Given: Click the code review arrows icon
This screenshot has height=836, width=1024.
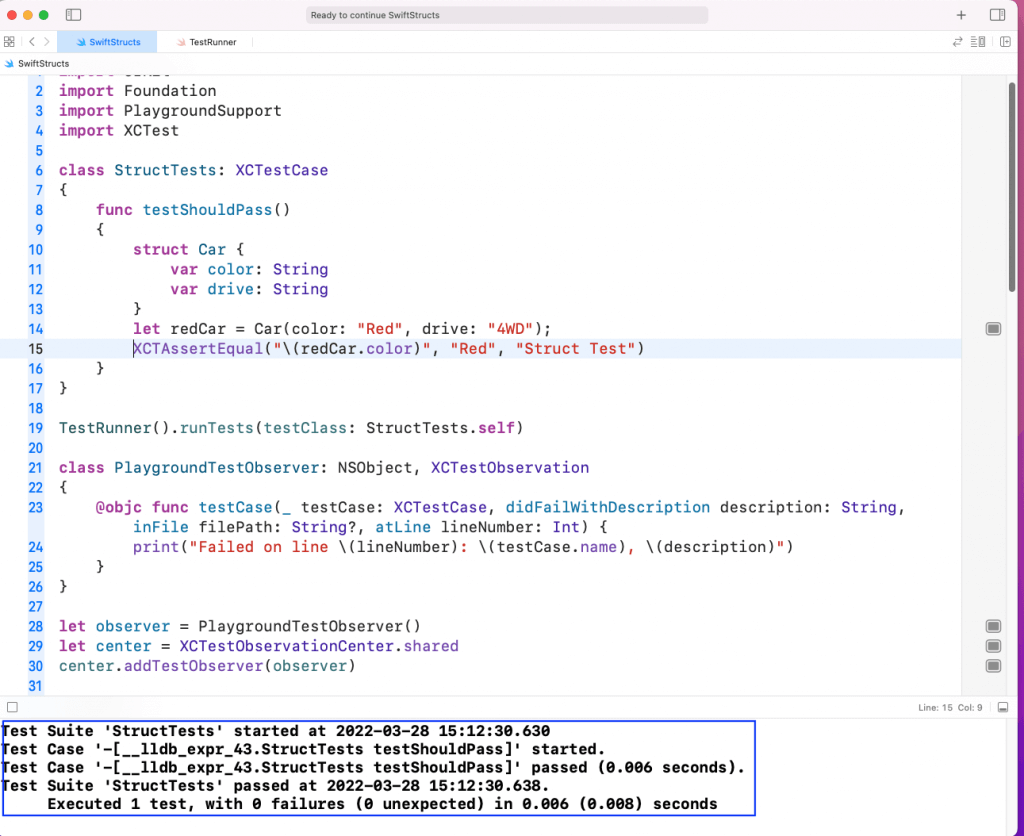Looking at the screenshot, I should click(957, 42).
